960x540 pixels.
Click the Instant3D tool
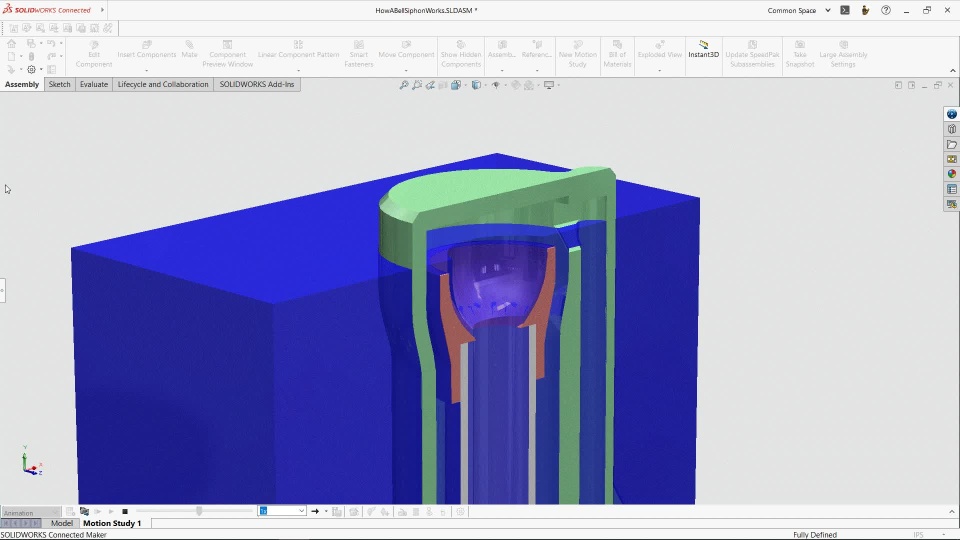coord(703,49)
